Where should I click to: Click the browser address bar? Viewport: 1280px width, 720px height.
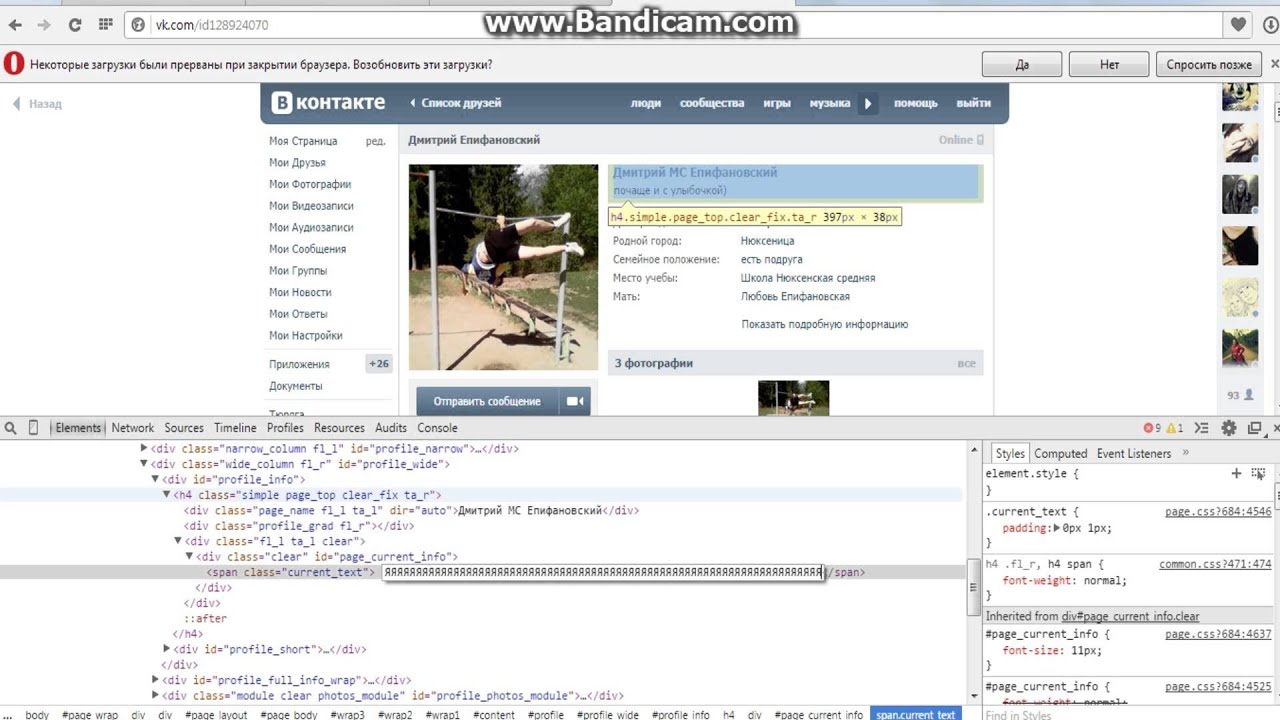(x=673, y=25)
